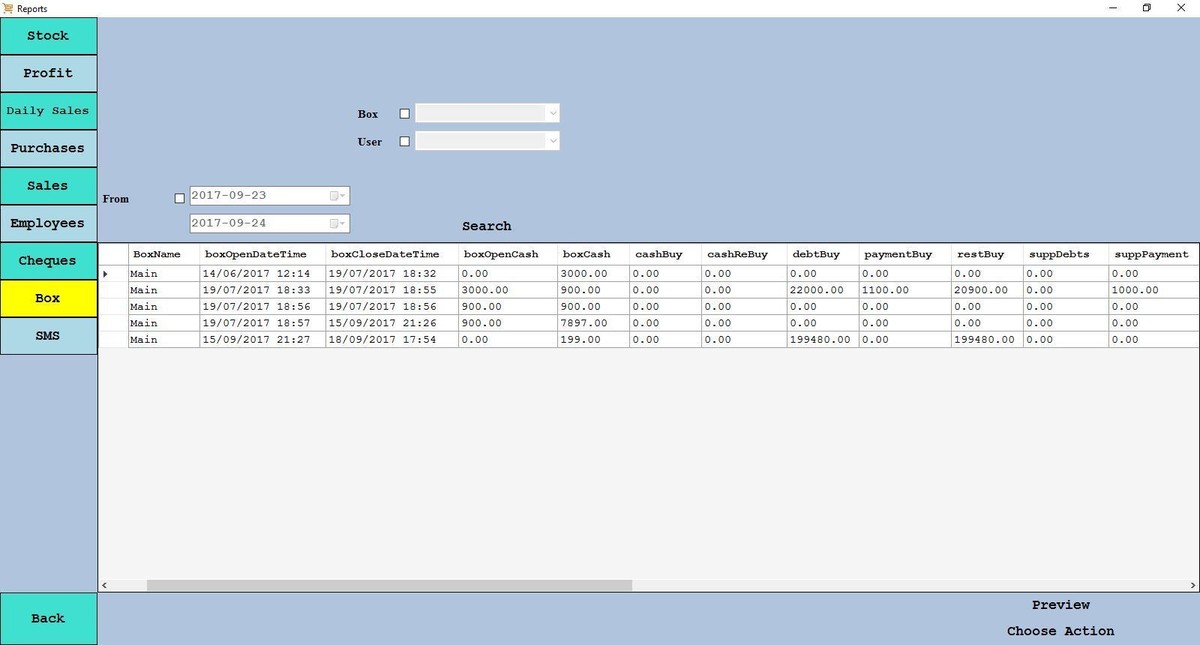Open the Sales report

(48, 186)
